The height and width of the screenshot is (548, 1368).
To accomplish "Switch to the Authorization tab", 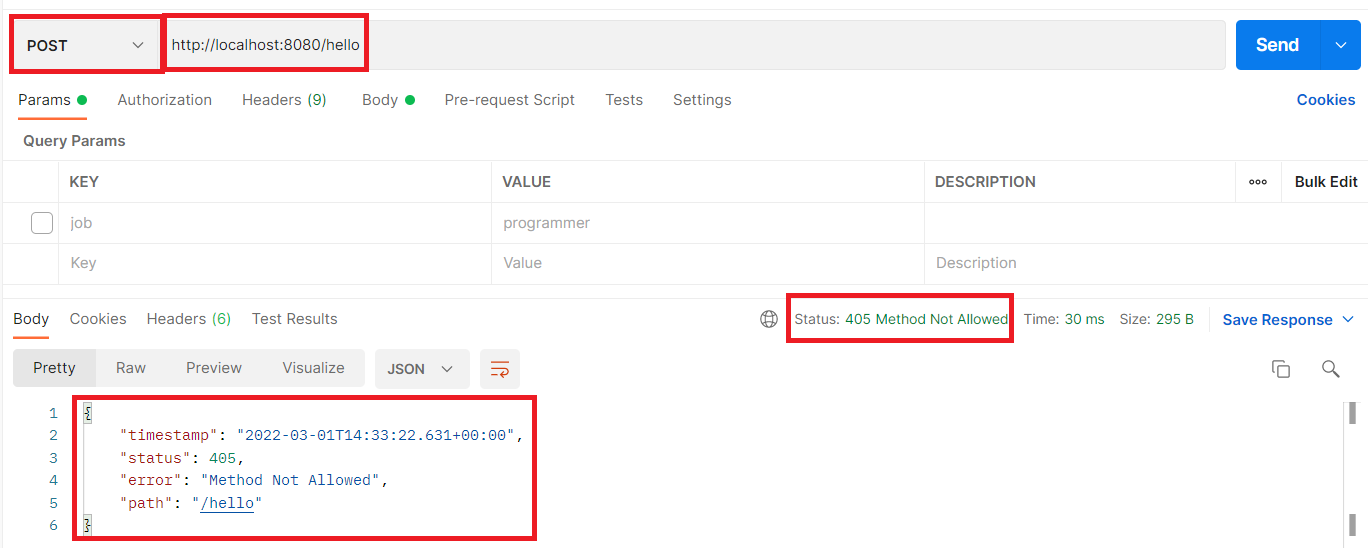I will 164,100.
